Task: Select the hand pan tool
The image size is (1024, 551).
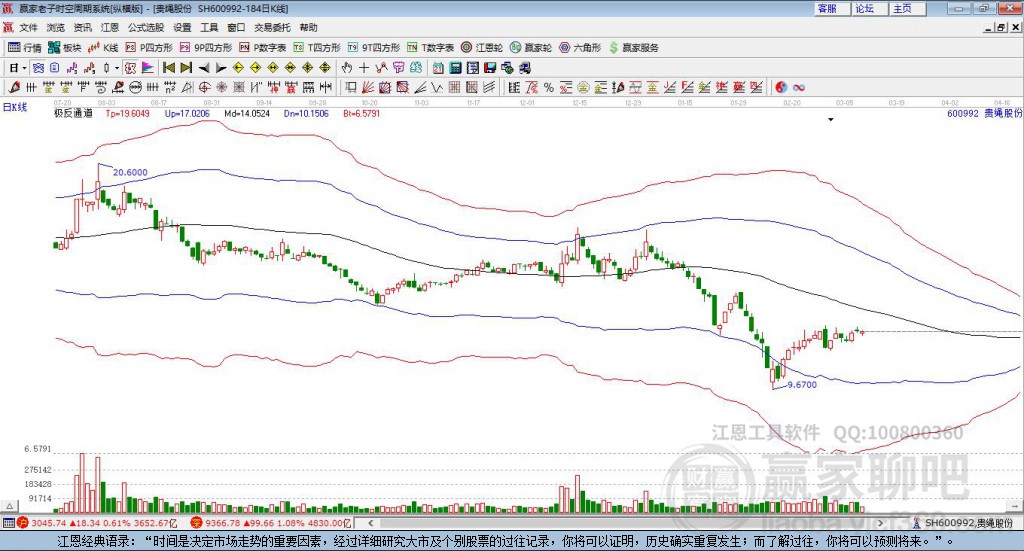Action: 346,68
